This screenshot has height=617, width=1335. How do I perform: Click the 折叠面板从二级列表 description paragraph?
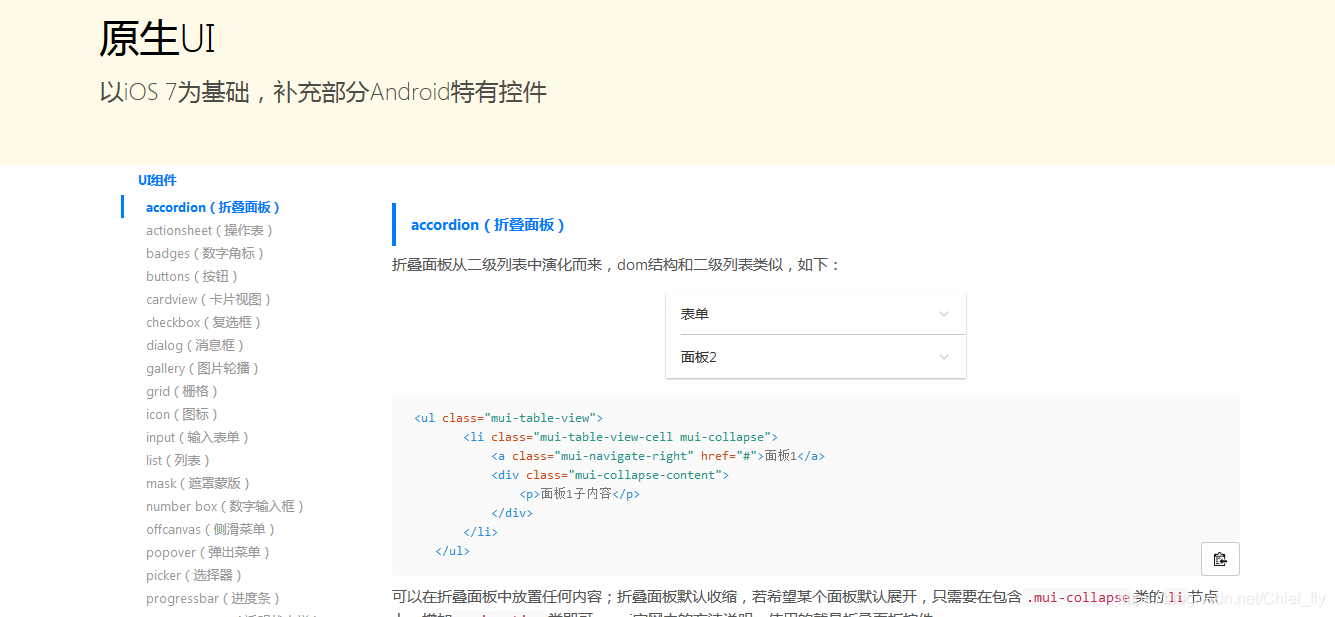(617, 265)
